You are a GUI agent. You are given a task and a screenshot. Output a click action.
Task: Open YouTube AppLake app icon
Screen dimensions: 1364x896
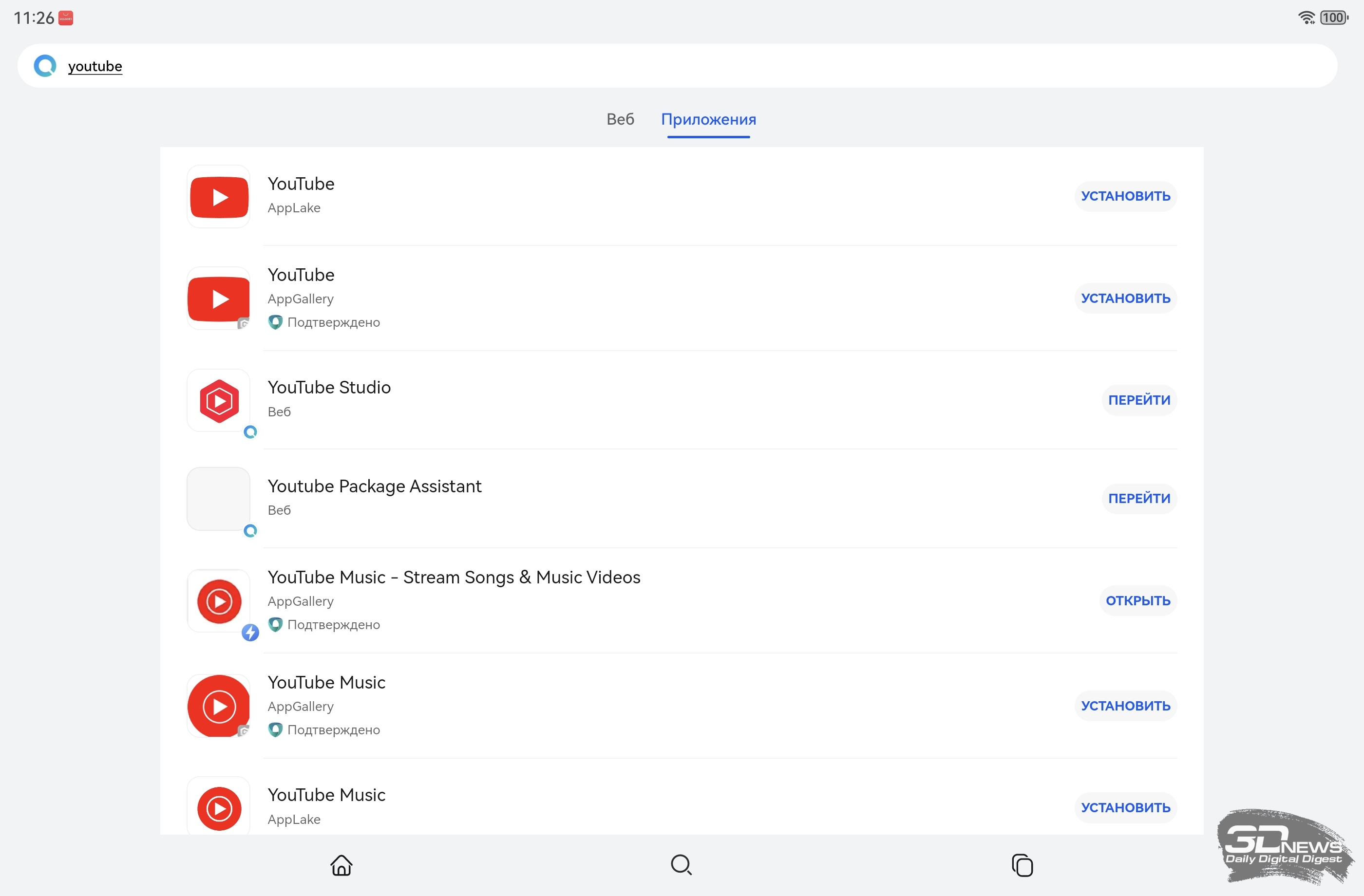pyautogui.click(x=218, y=197)
